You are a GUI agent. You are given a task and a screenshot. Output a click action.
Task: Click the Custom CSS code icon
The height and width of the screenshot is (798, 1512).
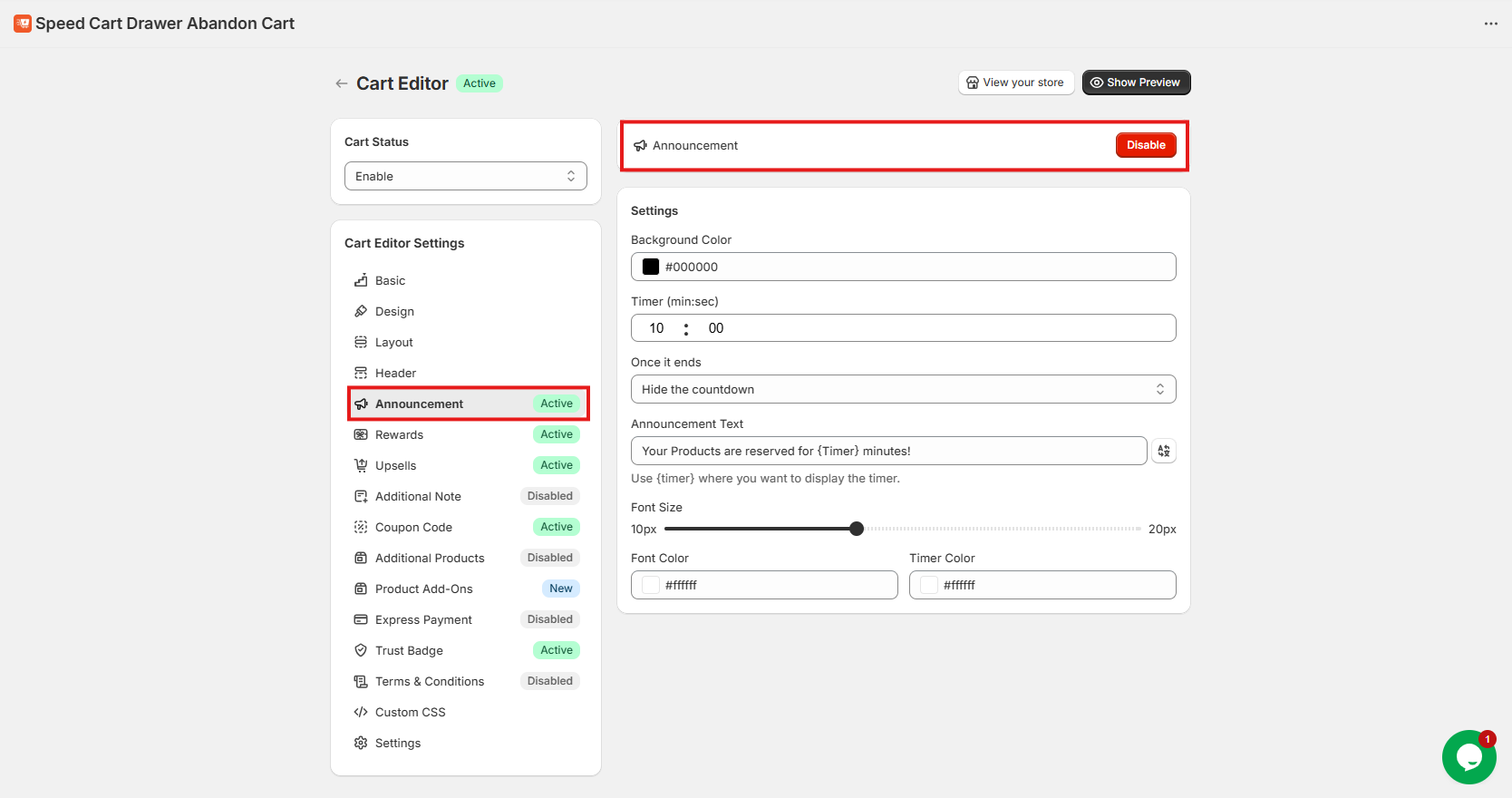[361, 712]
